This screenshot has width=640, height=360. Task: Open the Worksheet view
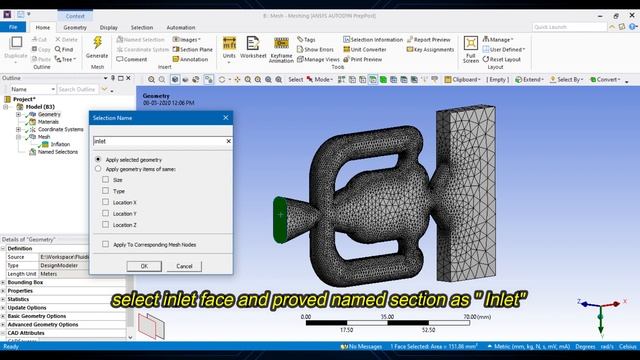[253, 47]
